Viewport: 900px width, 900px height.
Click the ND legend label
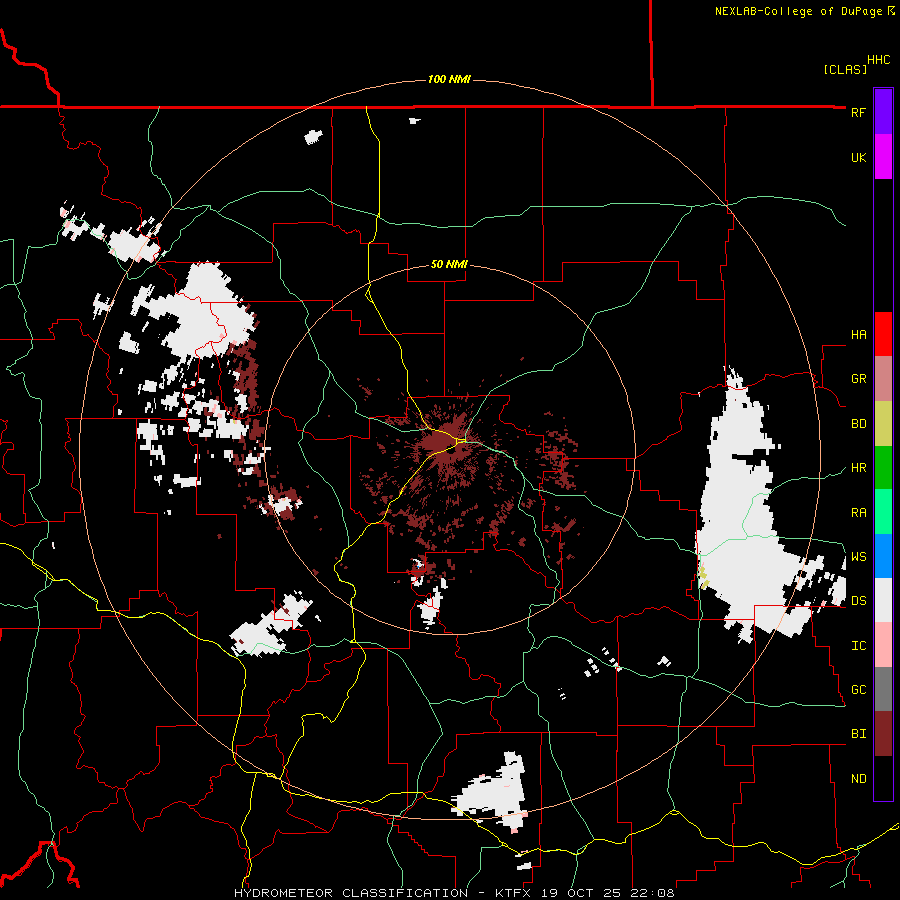858,778
